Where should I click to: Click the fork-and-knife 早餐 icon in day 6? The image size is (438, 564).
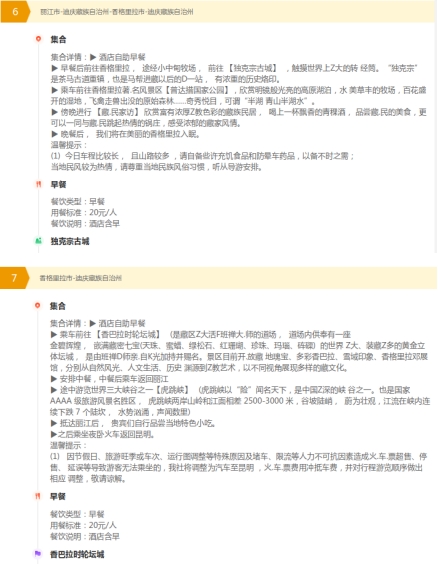point(38,184)
